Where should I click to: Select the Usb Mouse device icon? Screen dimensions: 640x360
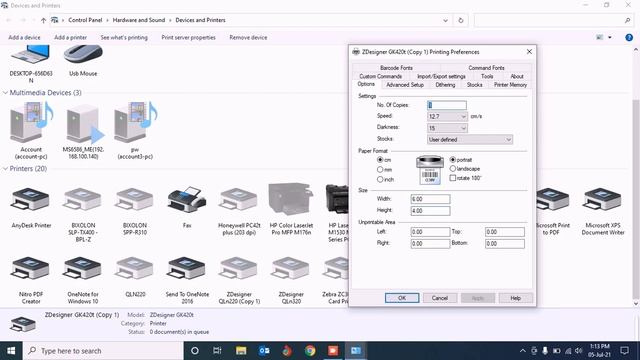tap(83, 54)
